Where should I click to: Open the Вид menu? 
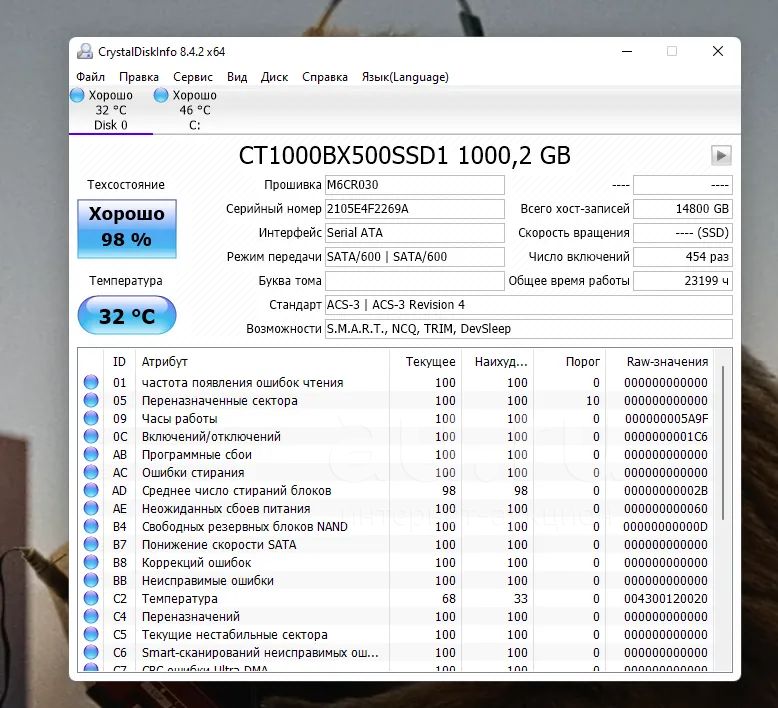coord(237,77)
